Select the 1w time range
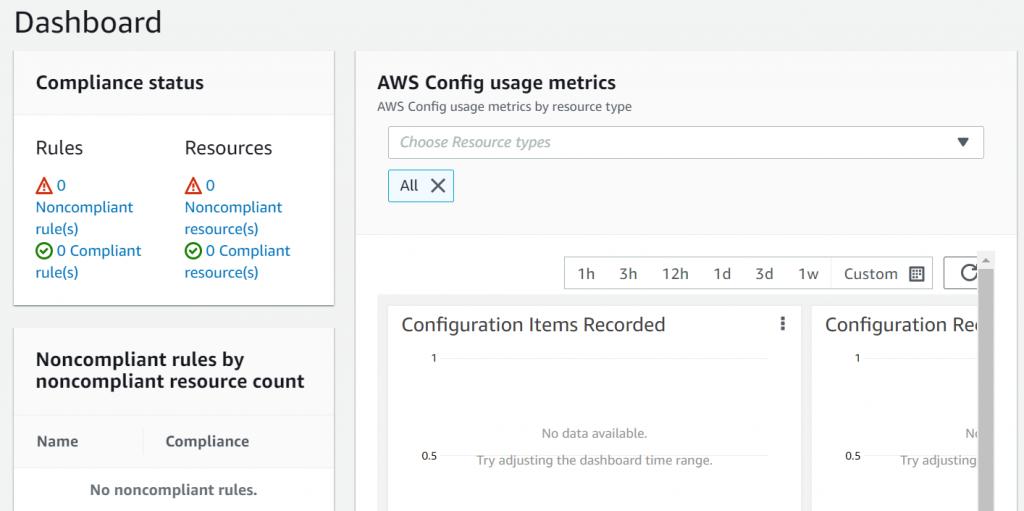Image resolution: width=1024 pixels, height=511 pixels. click(x=808, y=274)
